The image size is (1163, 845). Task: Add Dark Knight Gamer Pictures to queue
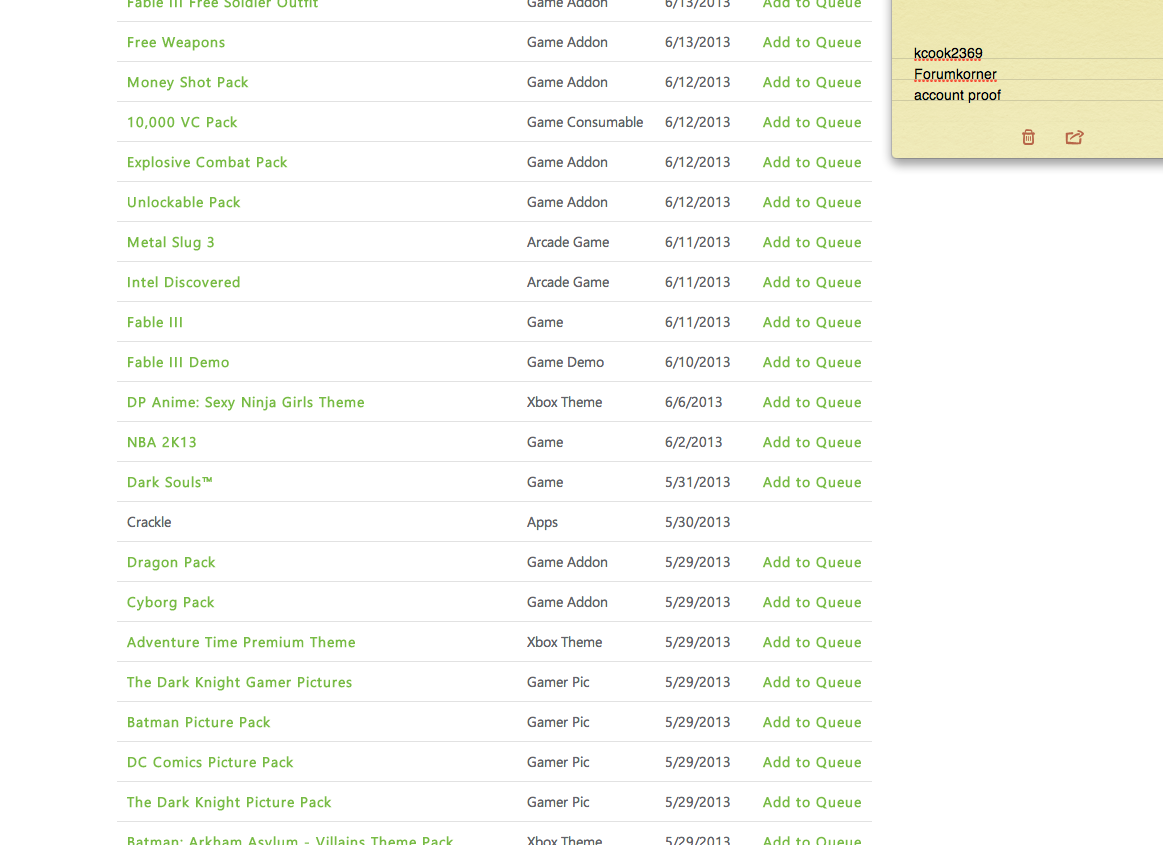[812, 683]
